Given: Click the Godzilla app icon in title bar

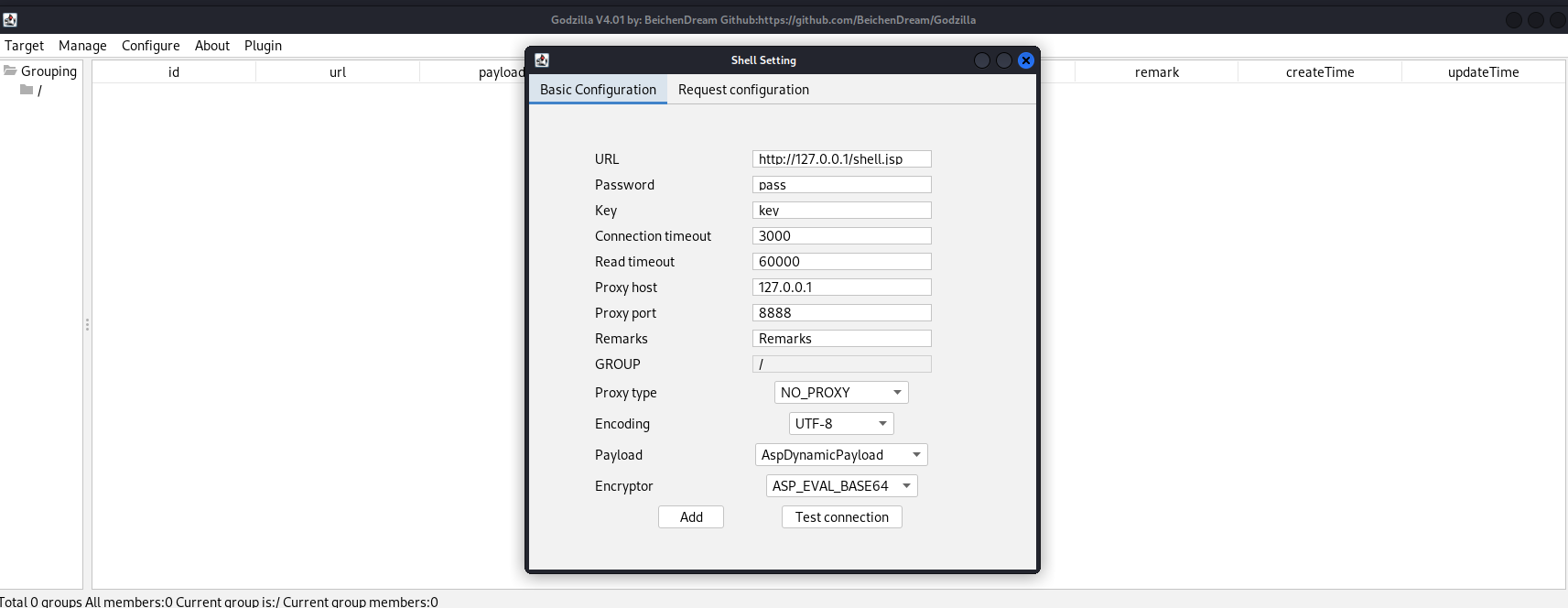Looking at the screenshot, I should [10, 19].
